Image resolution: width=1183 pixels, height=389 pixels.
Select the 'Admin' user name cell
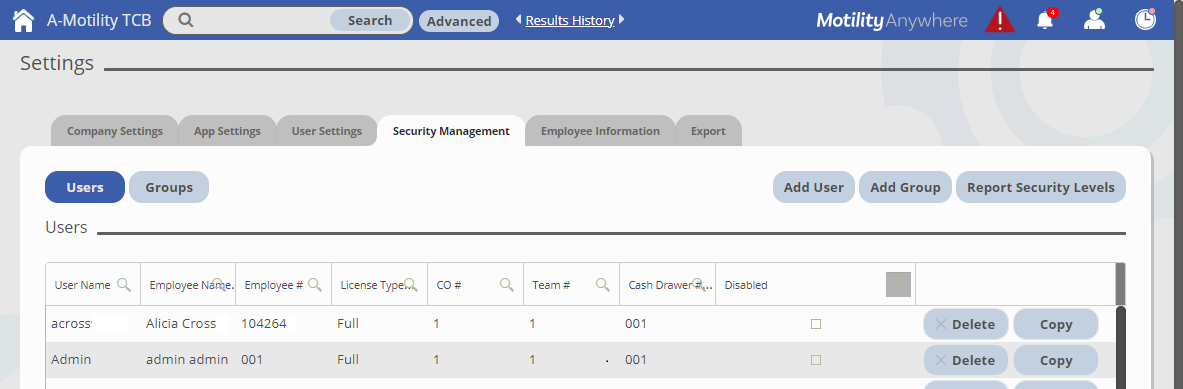click(x=93, y=360)
